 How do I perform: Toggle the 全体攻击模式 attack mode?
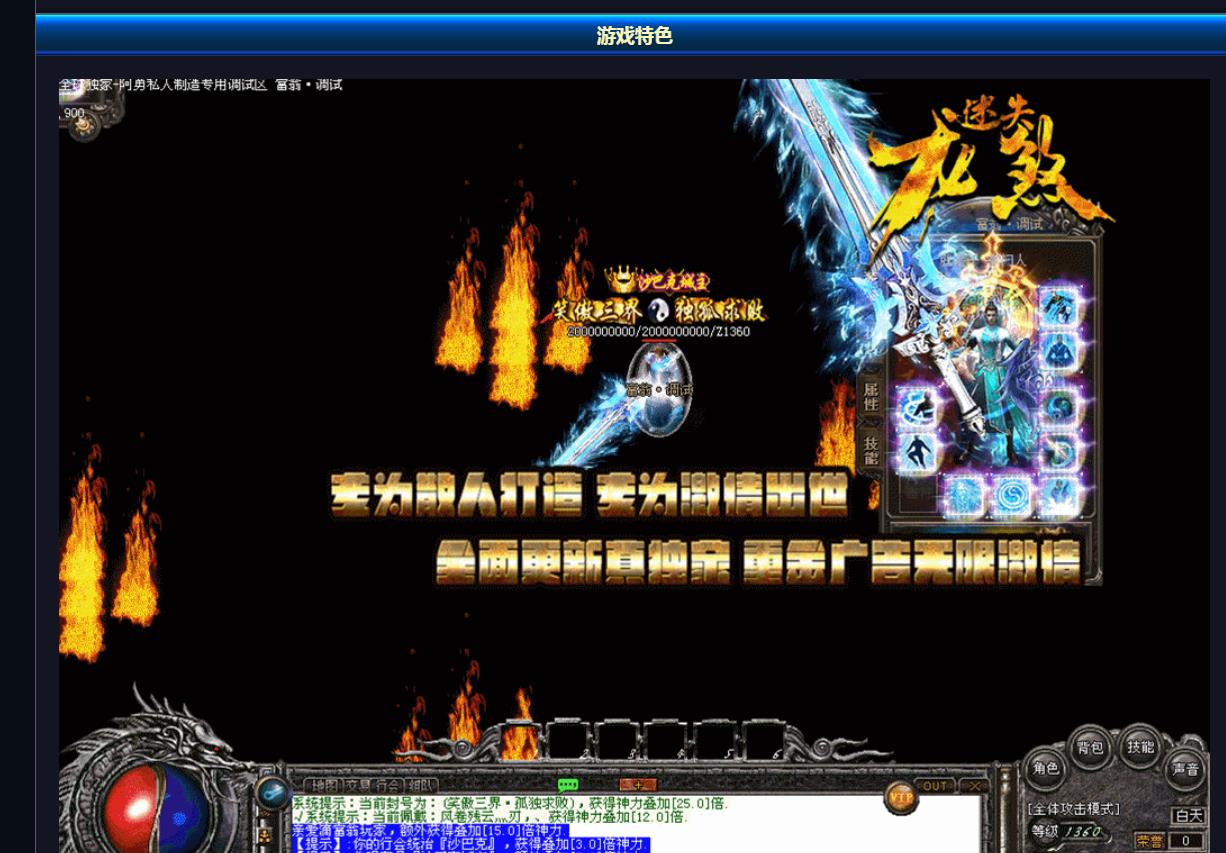click(x=1074, y=809)
